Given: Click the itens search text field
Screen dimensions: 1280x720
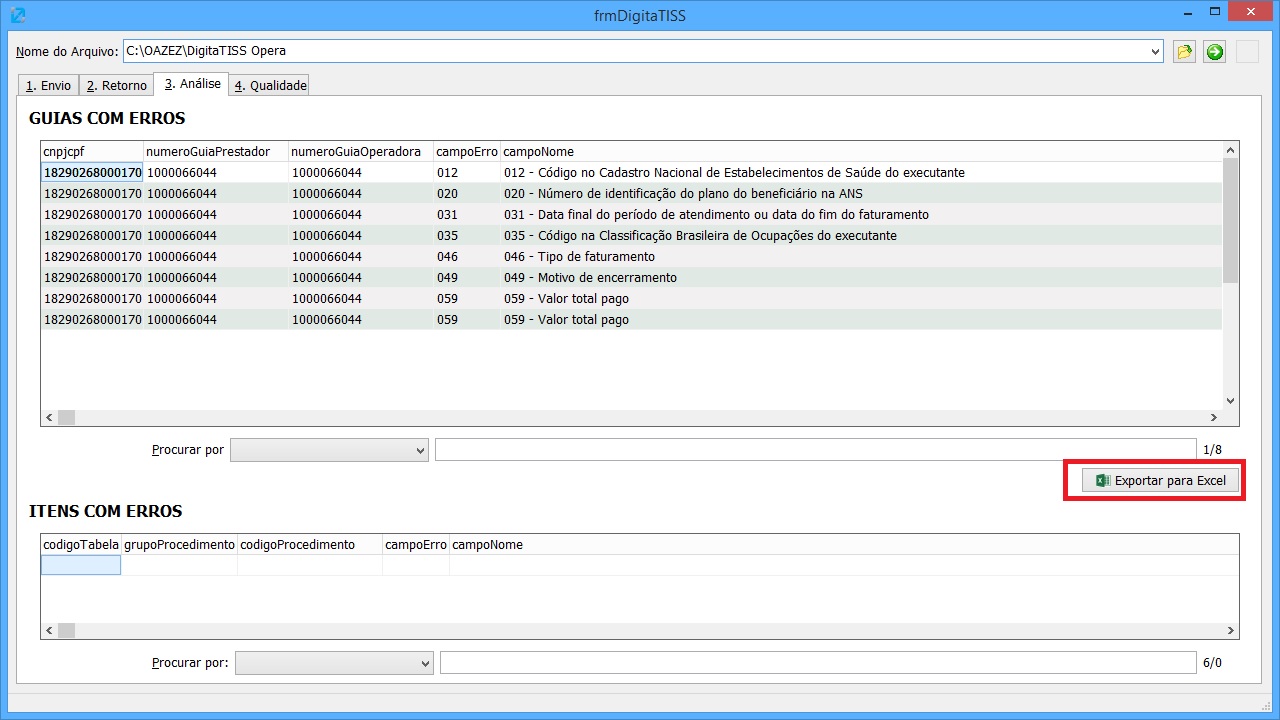Looking at the screenshot, I should click(818, 662).
